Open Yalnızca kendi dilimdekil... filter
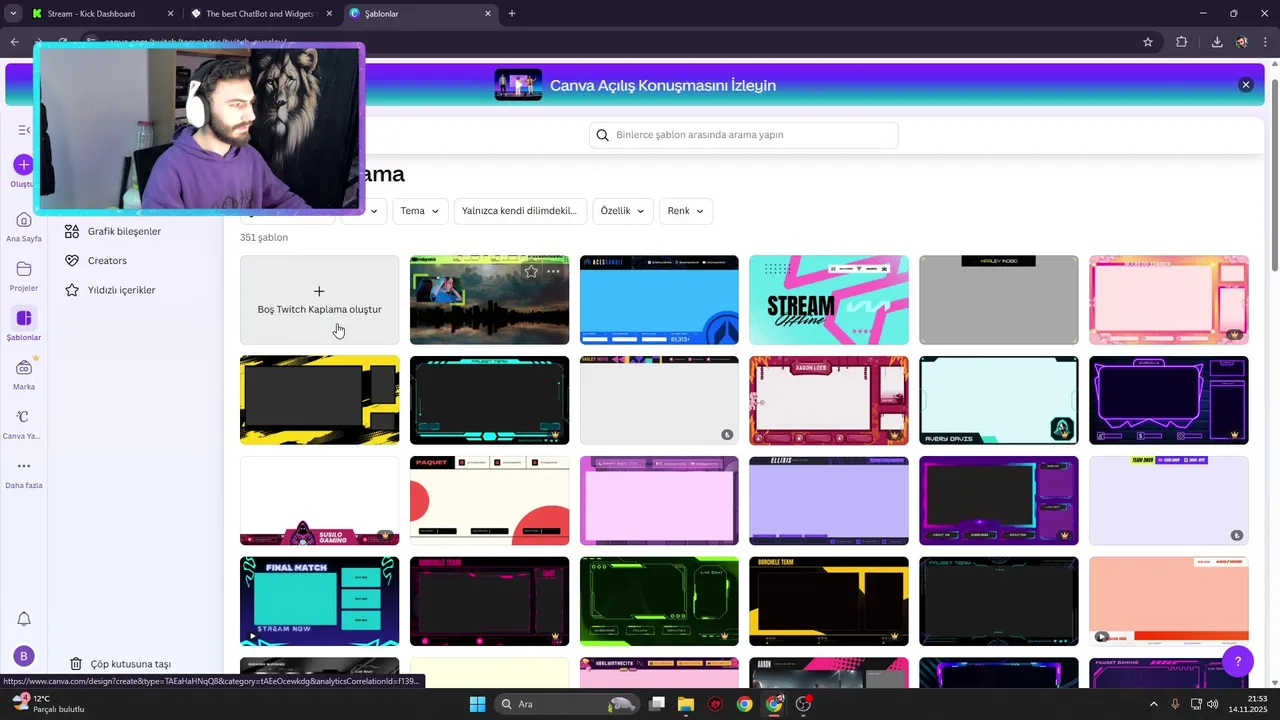The image size is (1280, 720). [520, 211]
